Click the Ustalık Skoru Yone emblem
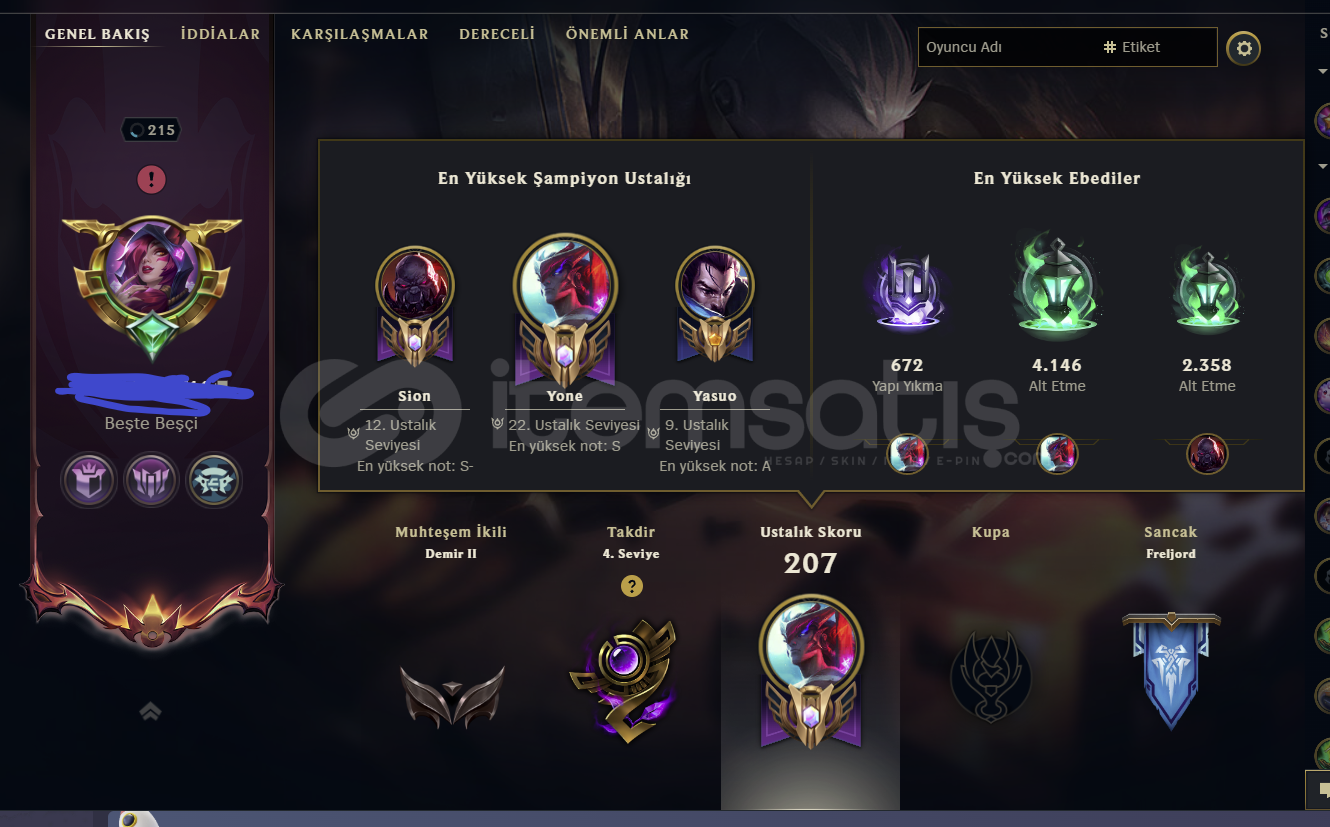This screenshot has width=1330, height=827. pos(810,672)
